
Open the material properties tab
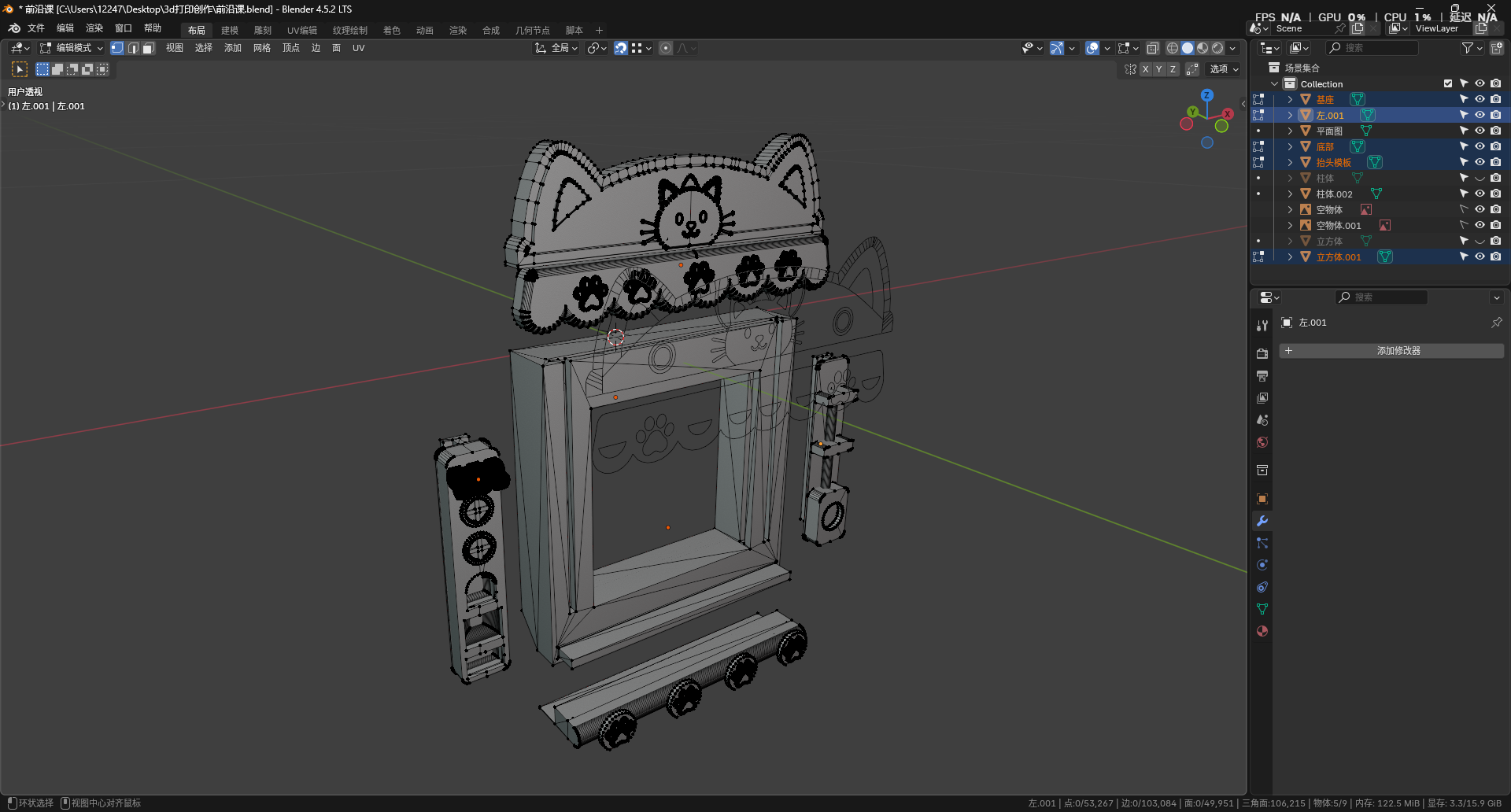click(1262, 631)
